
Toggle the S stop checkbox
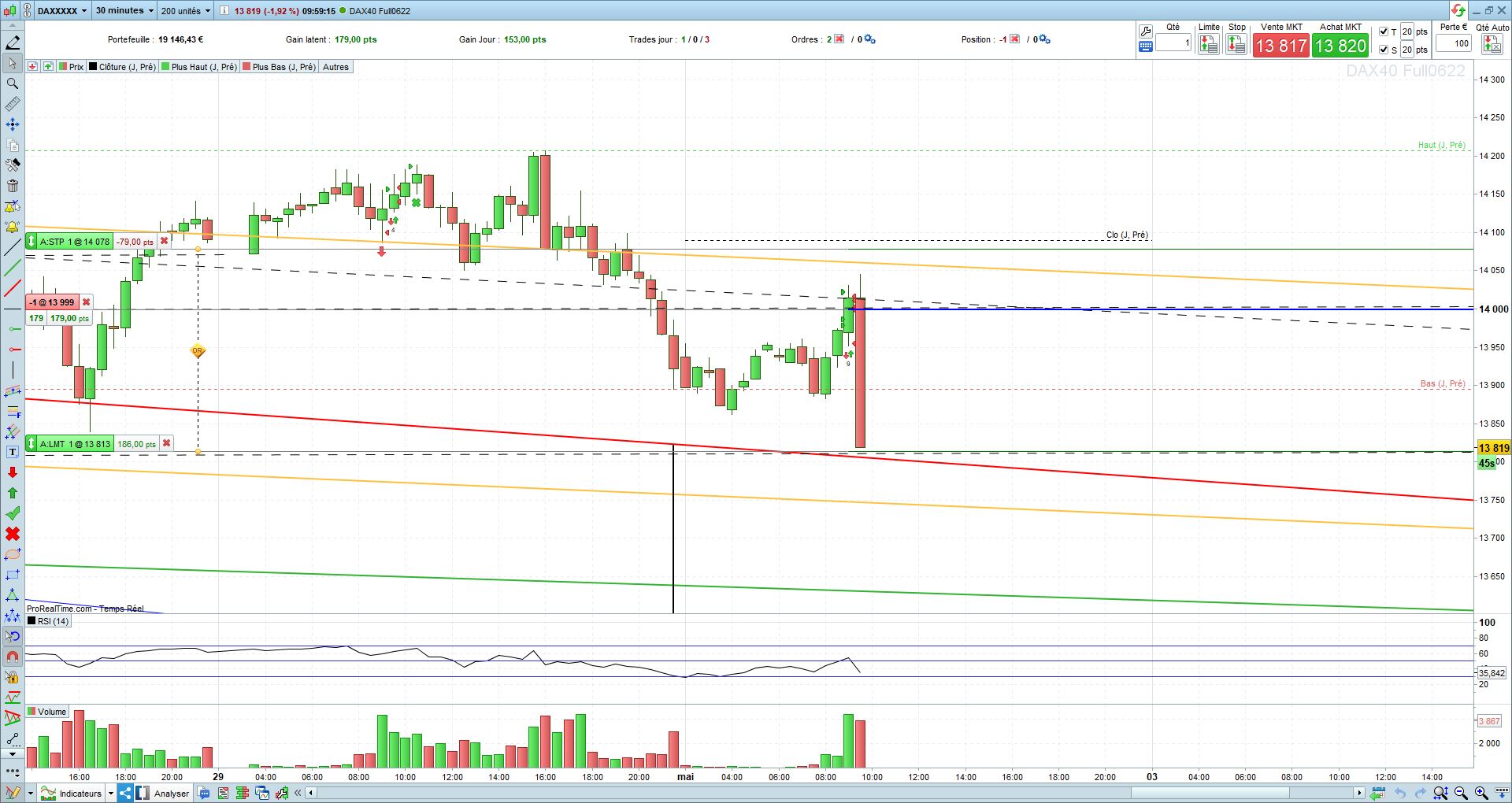1384,50
